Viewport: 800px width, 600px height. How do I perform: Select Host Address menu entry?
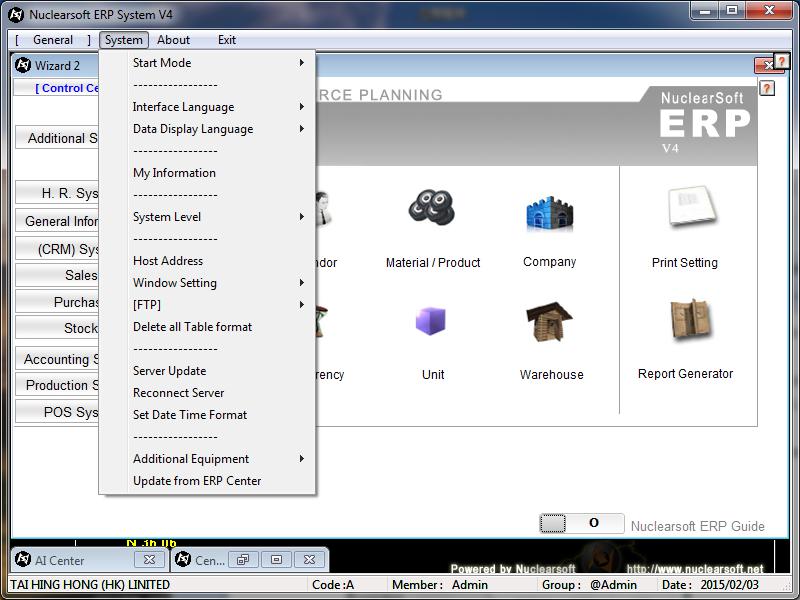(x=207, y=261)
